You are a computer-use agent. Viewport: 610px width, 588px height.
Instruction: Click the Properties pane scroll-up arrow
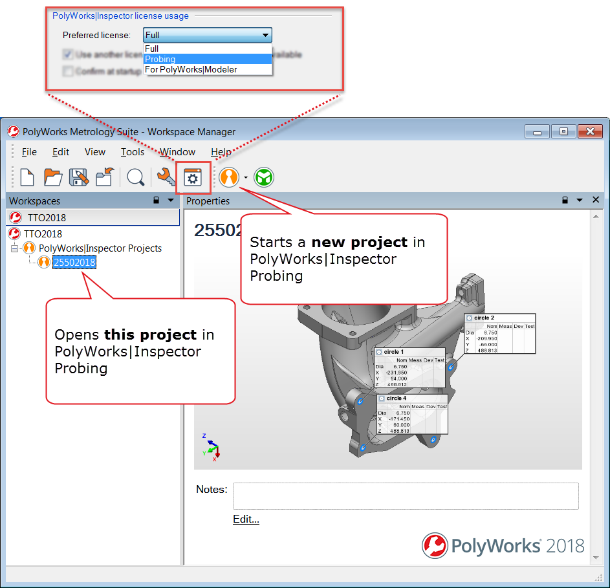[596, 216]
